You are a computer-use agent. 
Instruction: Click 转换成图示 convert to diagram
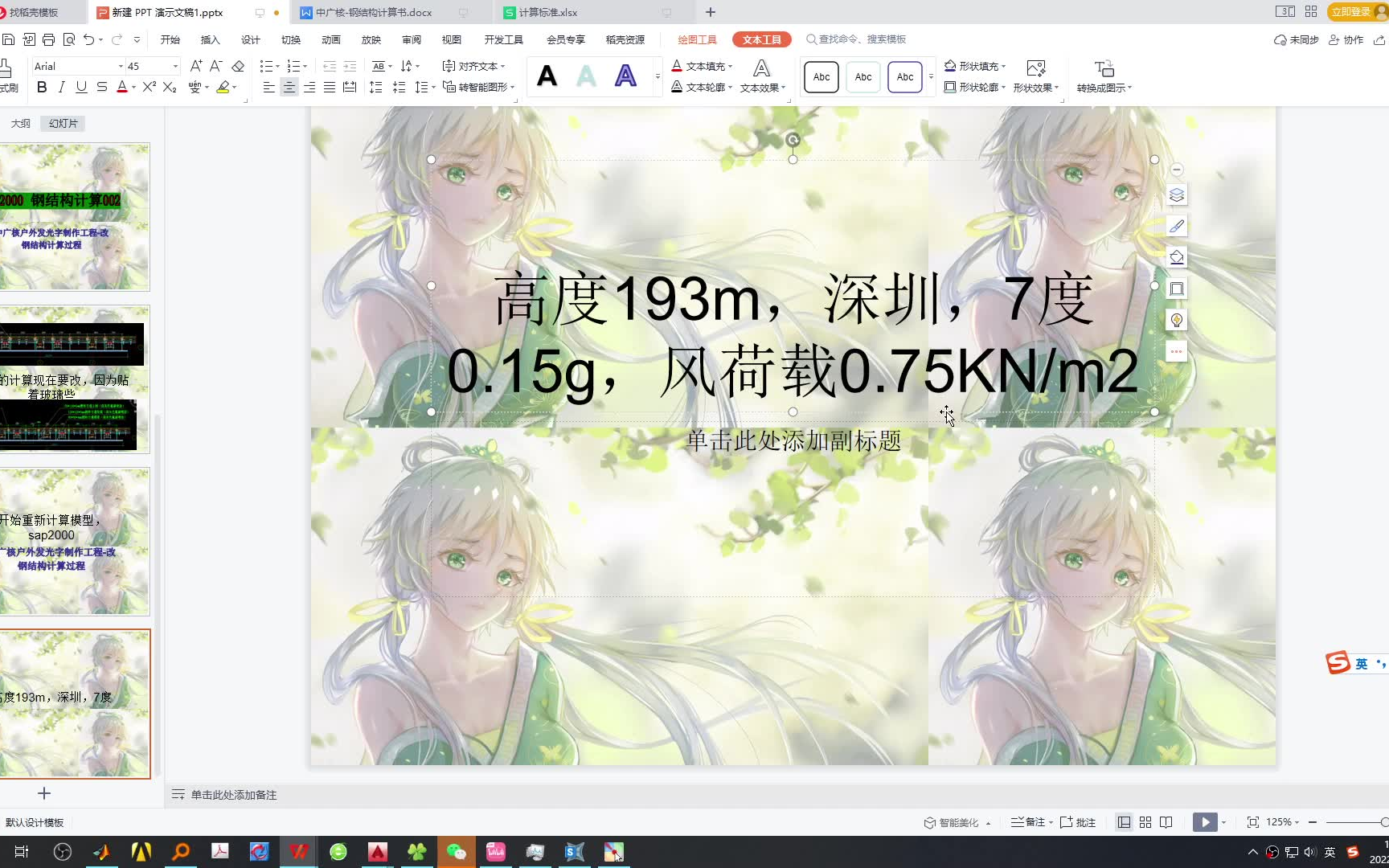(1104, 76)
